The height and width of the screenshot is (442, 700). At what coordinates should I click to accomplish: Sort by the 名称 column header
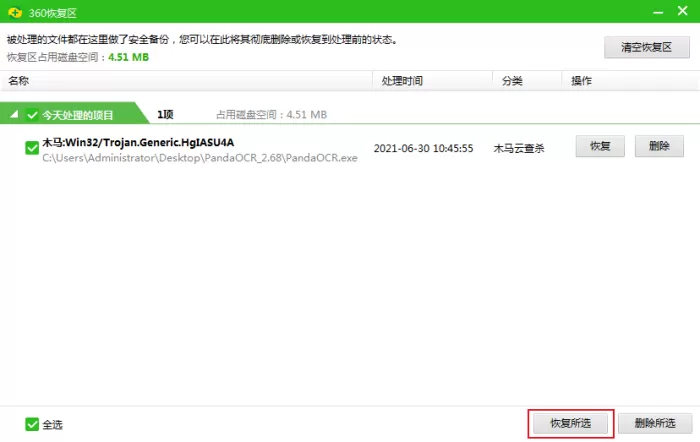pyautogui.click(x=186, y=81)
